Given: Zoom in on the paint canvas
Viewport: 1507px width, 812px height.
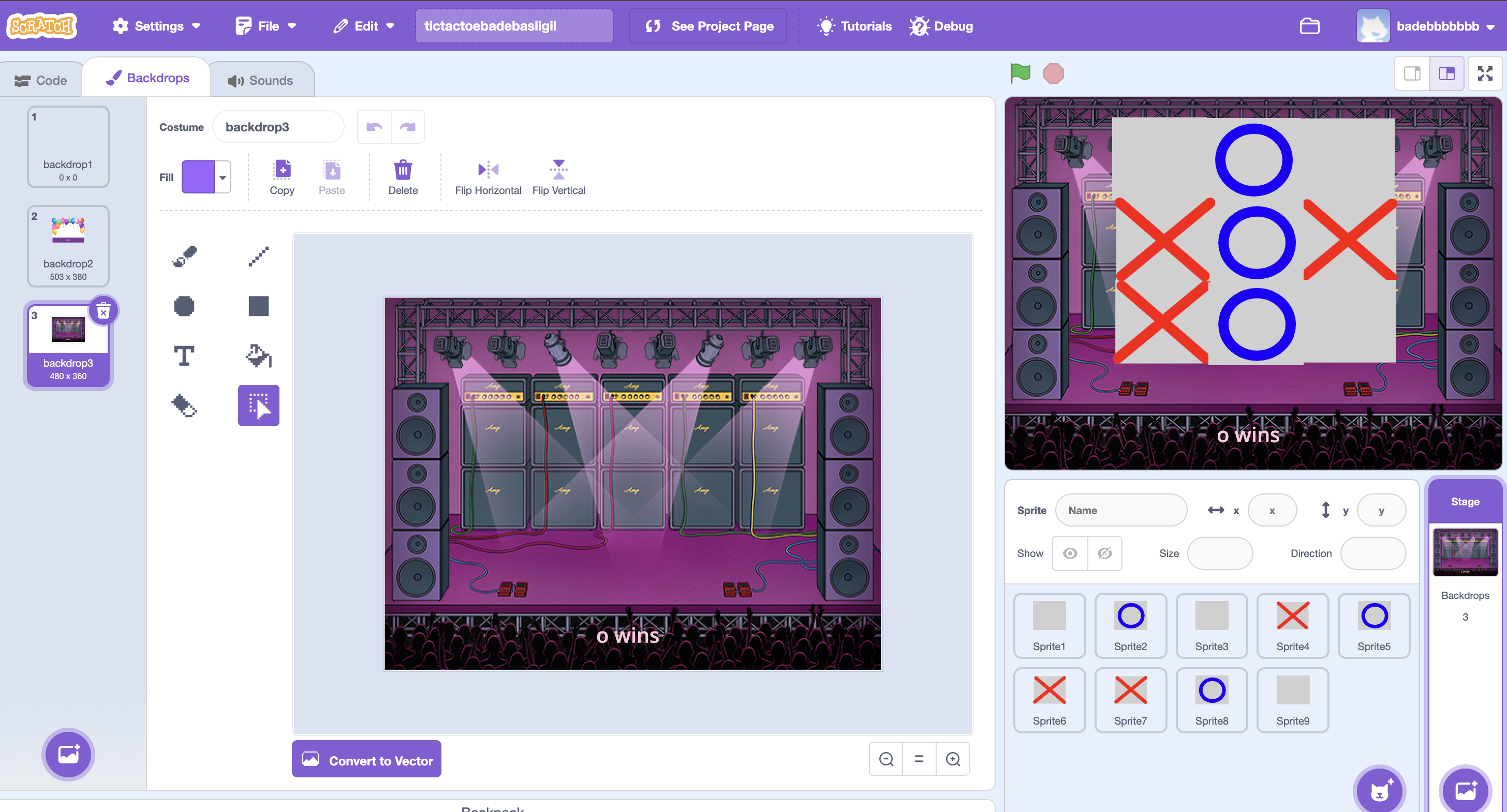Looking at the screenshot, I should point(953,759).
